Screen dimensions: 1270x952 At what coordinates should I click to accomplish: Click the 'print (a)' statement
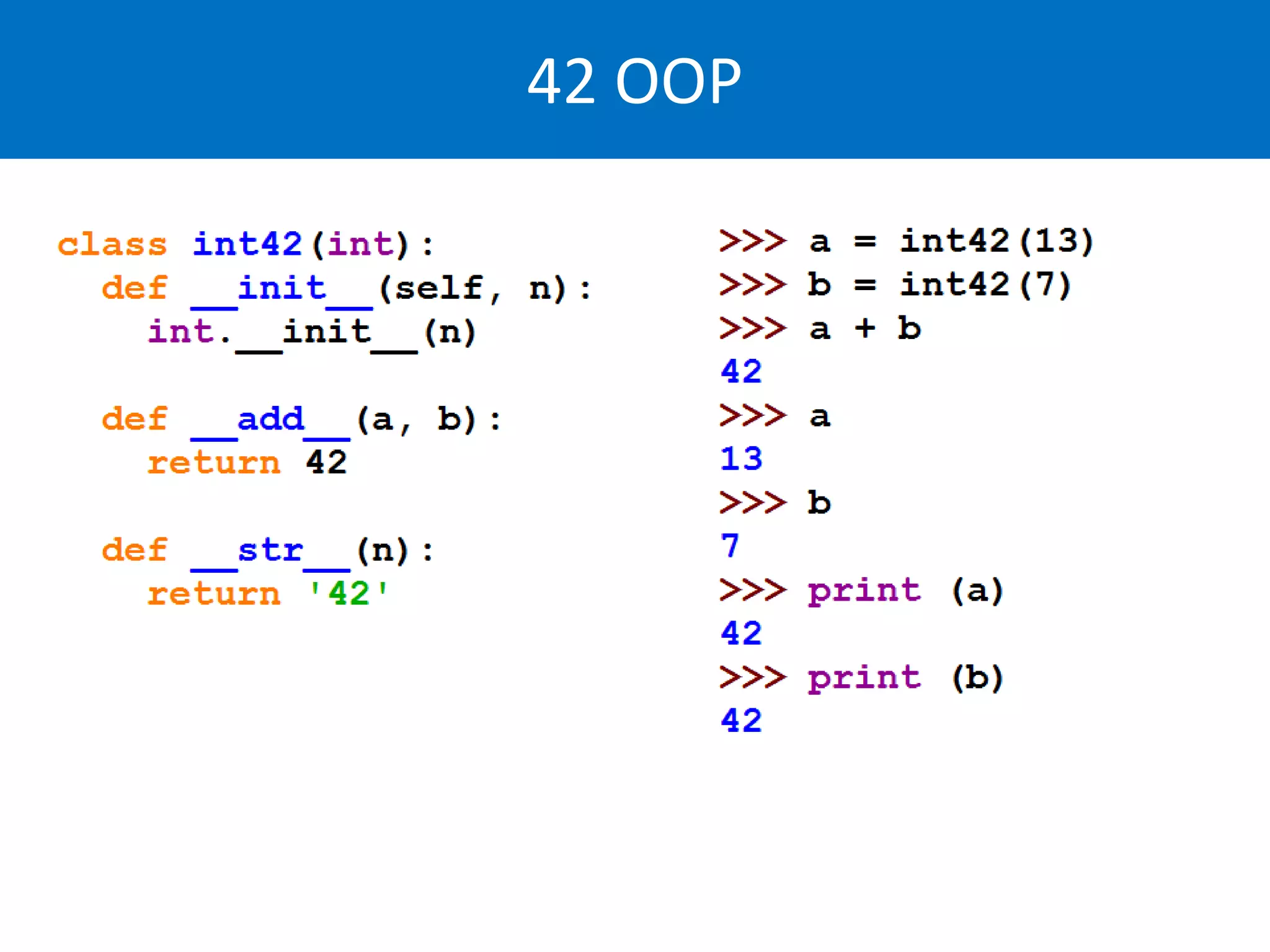point(905,591)
